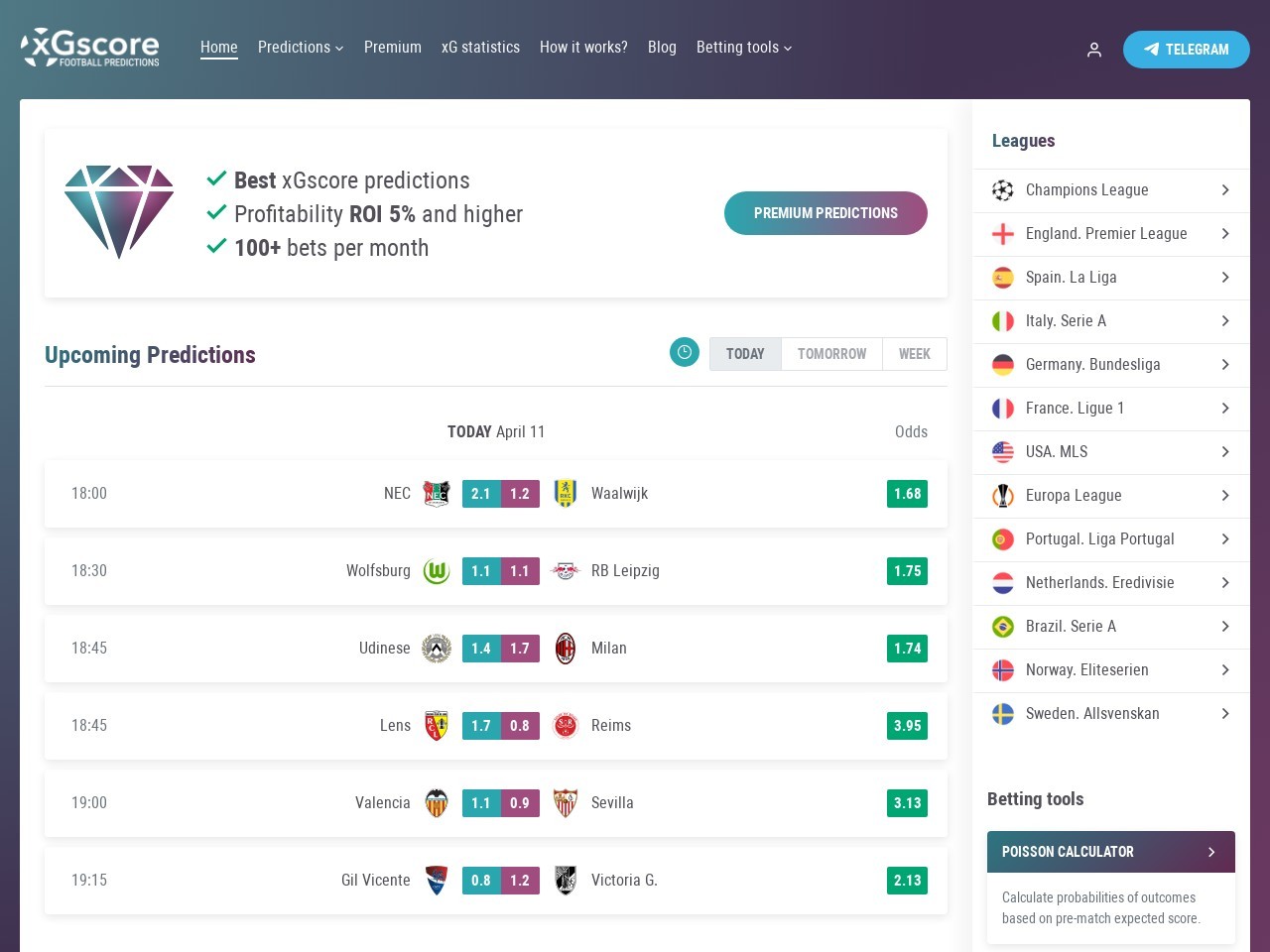1270x952 pixels.
Task: Open Germany Bundesliga chevron arrow
Action: 1225,364
